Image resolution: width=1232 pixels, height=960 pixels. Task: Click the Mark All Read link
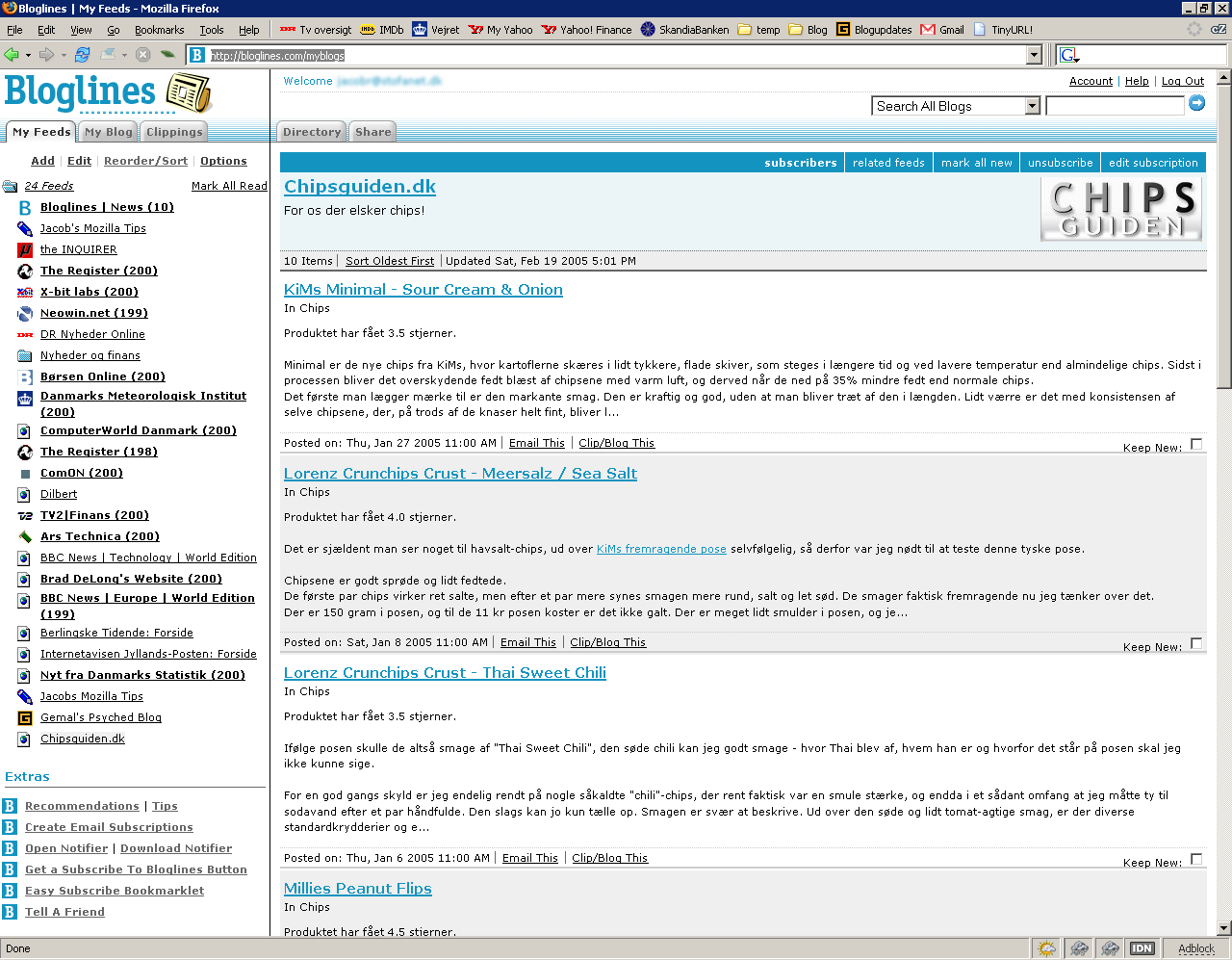(229, 186)
